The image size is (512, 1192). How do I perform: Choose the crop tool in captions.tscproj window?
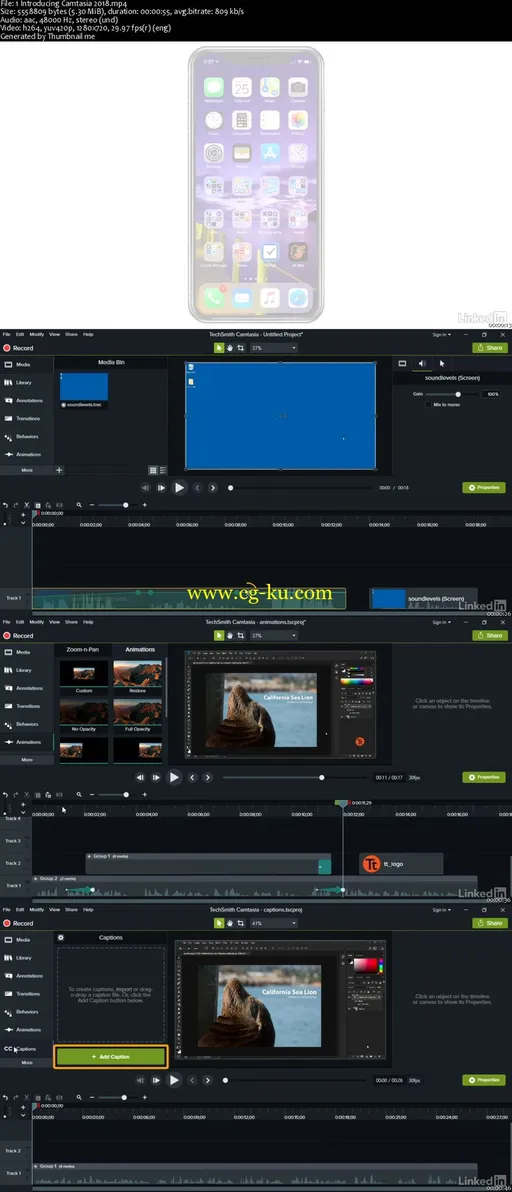pos(240,923)
